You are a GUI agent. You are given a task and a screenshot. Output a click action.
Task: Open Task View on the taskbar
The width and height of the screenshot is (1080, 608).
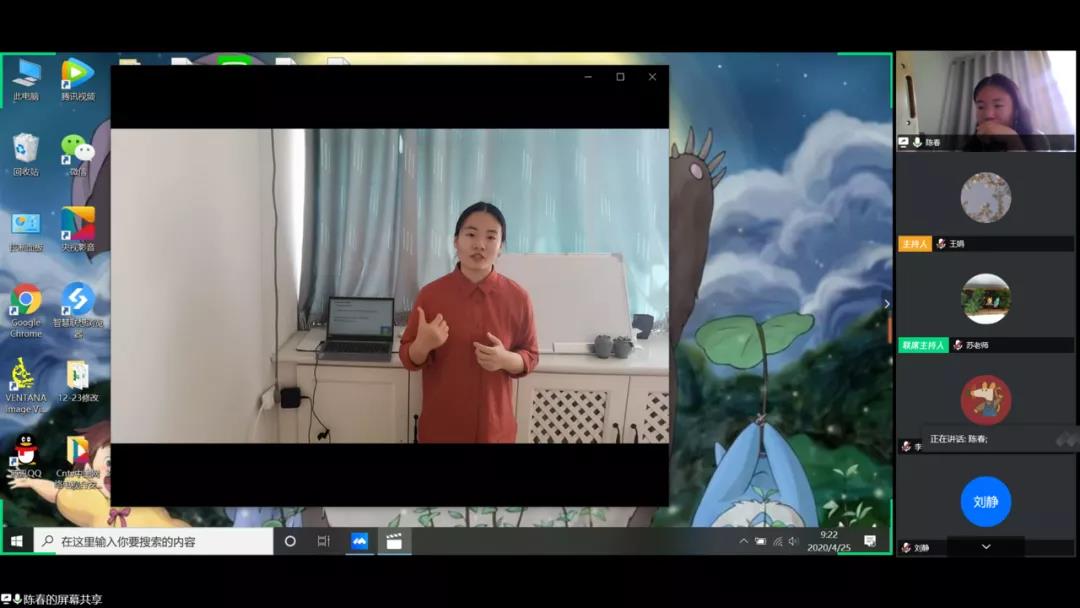pyautogui.click(x=323, y=541)
